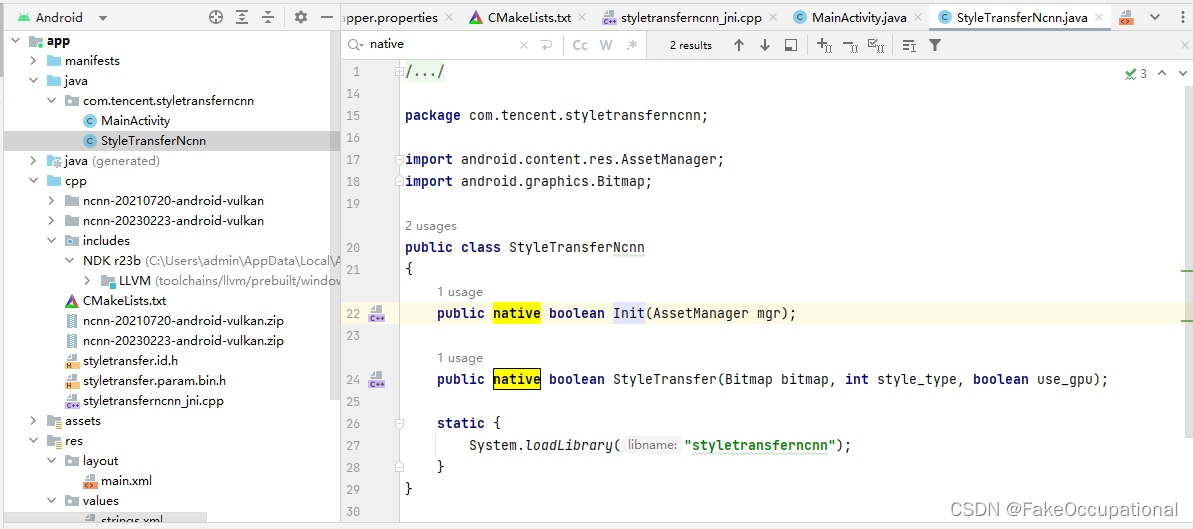The image size is (1193, 529).
Task: Collapse the cpp folder
Action: tap(33, 181)
